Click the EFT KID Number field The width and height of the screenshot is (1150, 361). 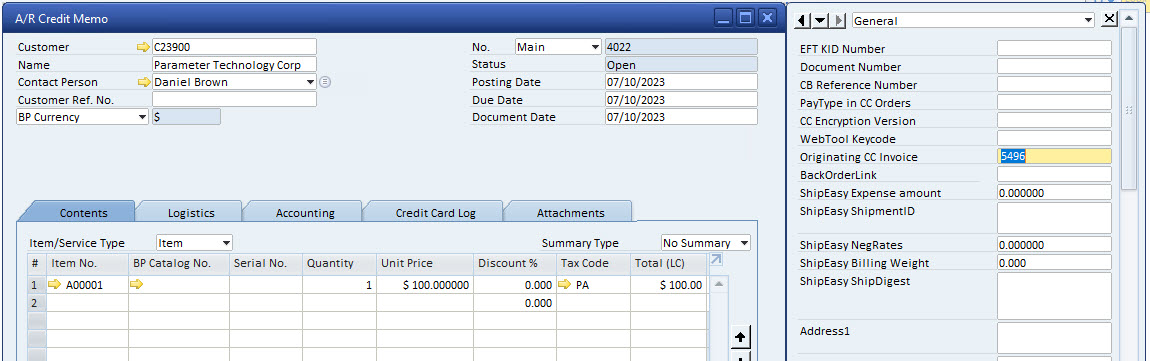(x=1054, y=49)
